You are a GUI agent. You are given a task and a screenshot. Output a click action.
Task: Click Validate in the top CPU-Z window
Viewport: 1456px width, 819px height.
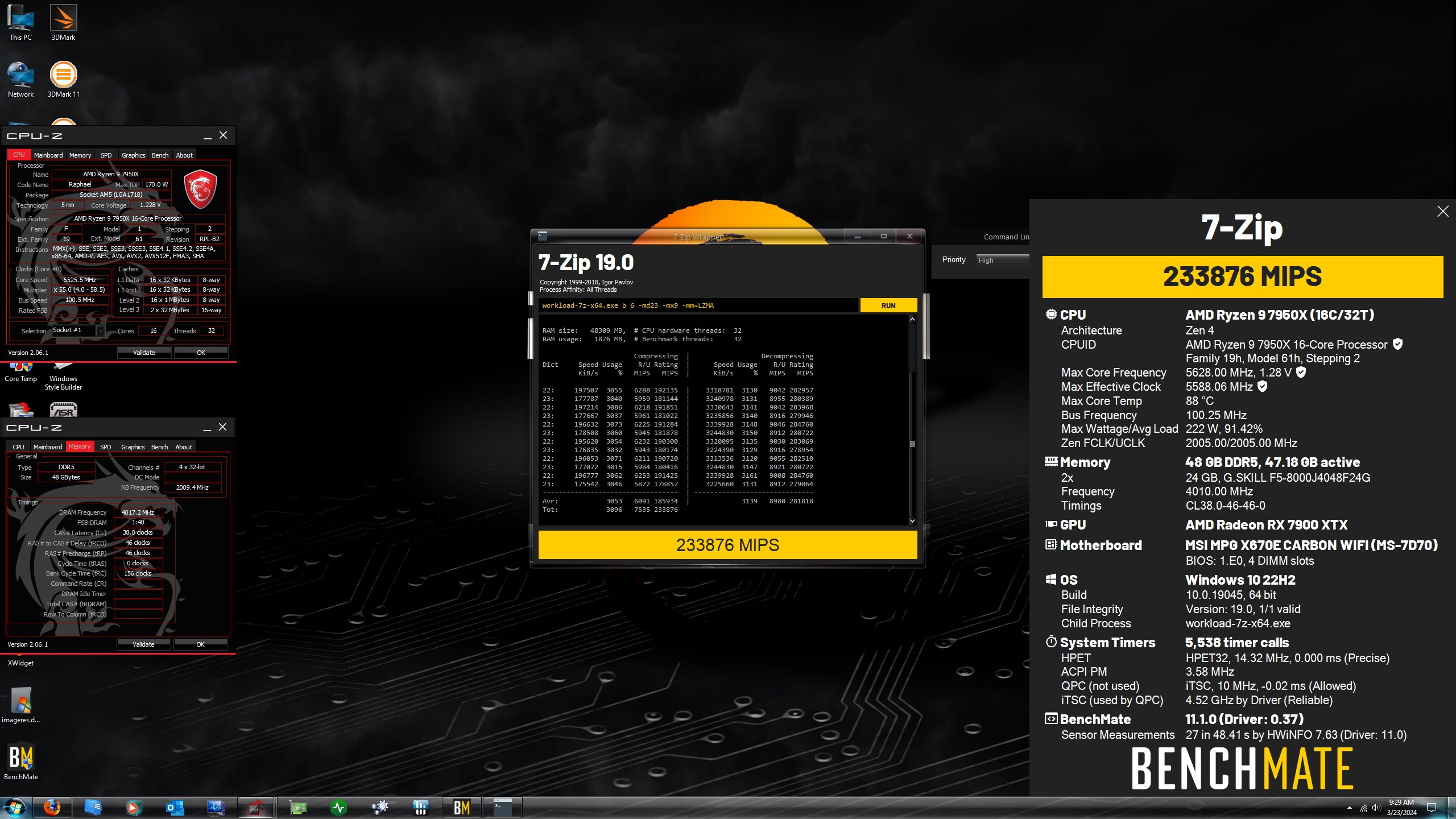tap(144, 353)
